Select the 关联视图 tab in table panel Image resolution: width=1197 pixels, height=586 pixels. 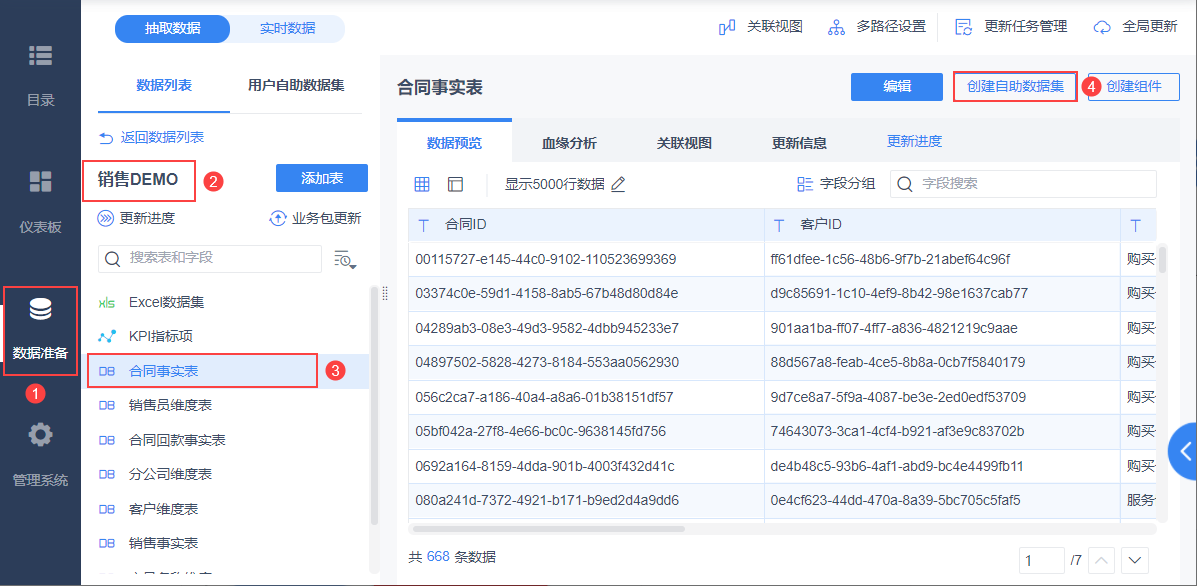pyautogui.click(x=684, y=143)
